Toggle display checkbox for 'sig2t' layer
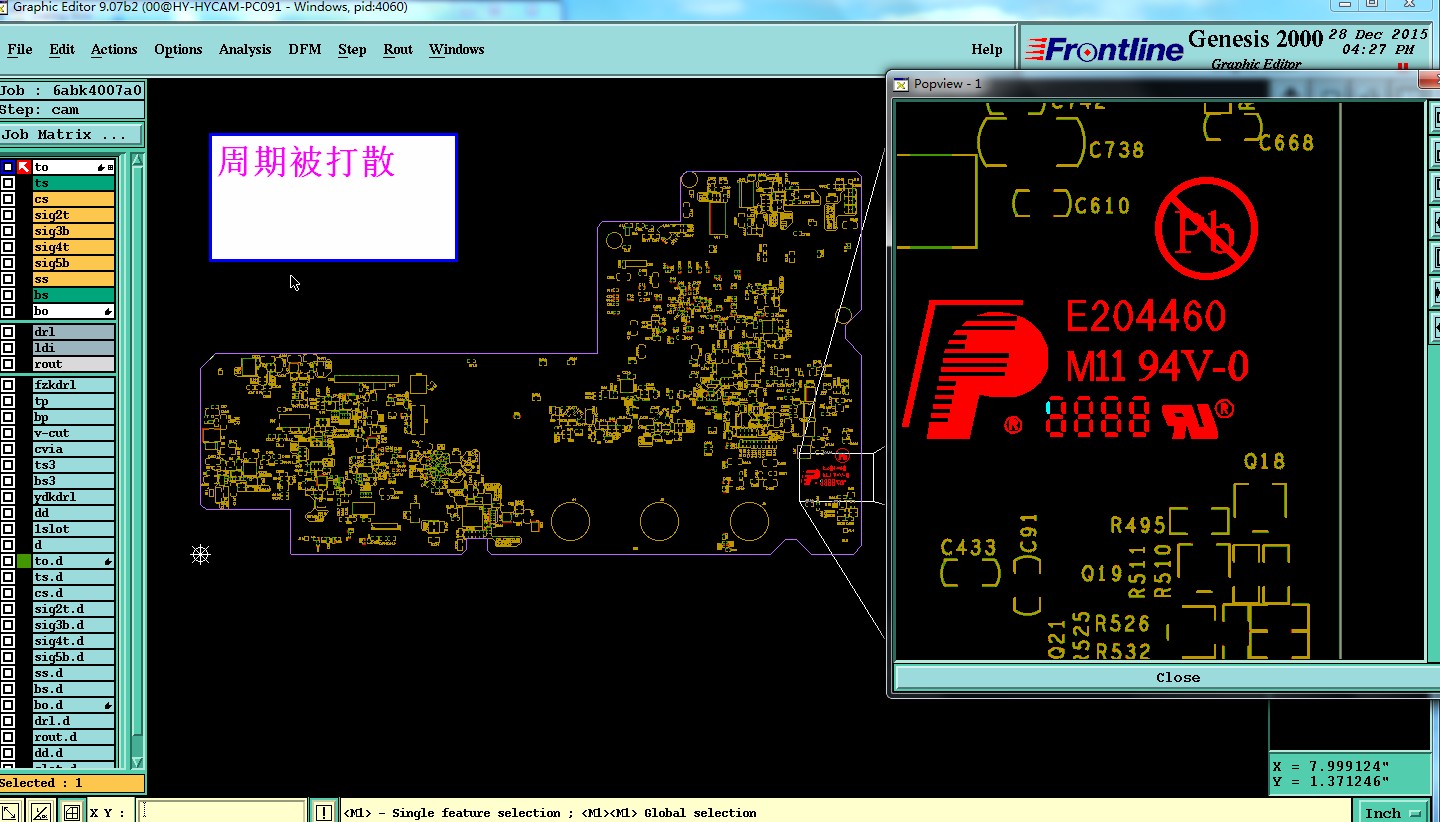Screen dimensions: 1440x822 [8, 215]
